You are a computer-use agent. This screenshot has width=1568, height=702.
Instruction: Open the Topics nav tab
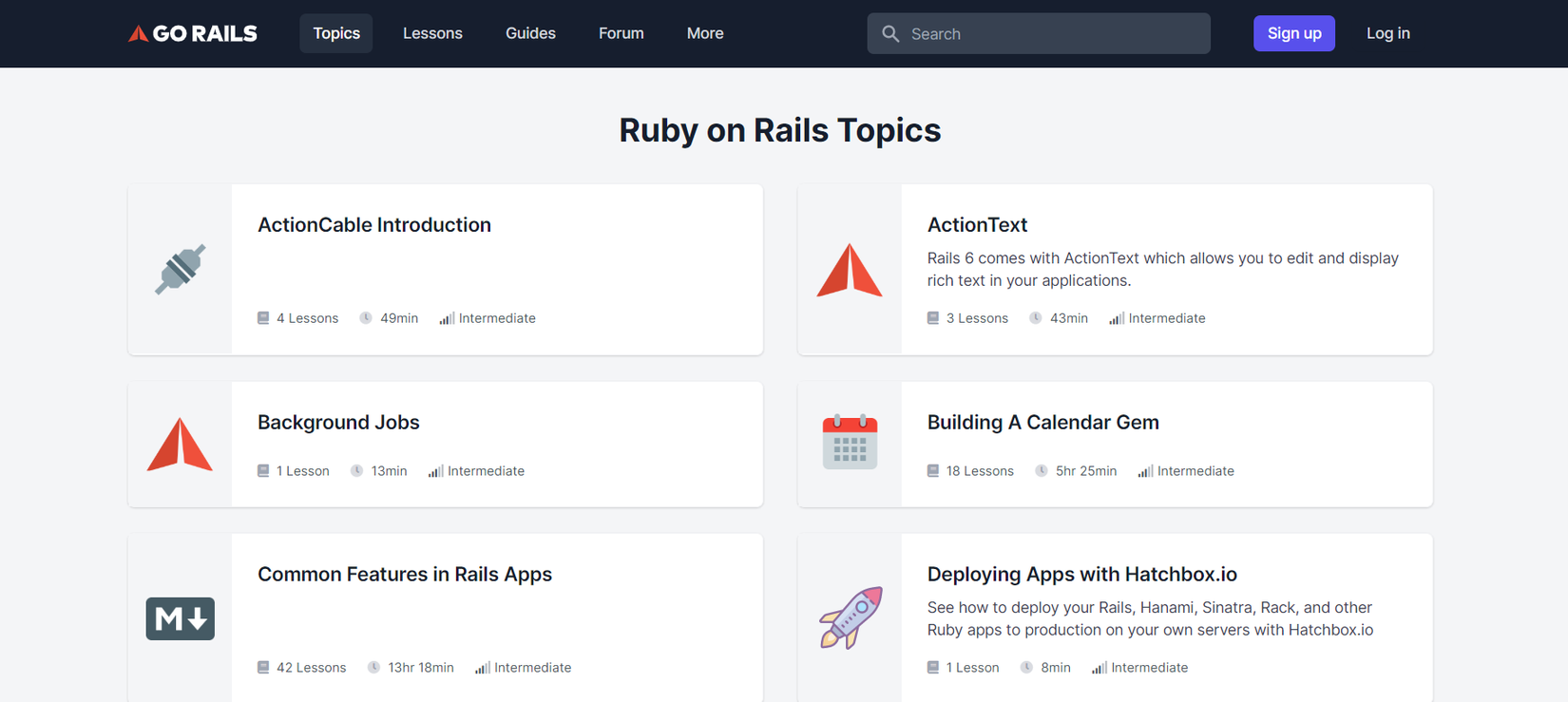pos(336,33)
